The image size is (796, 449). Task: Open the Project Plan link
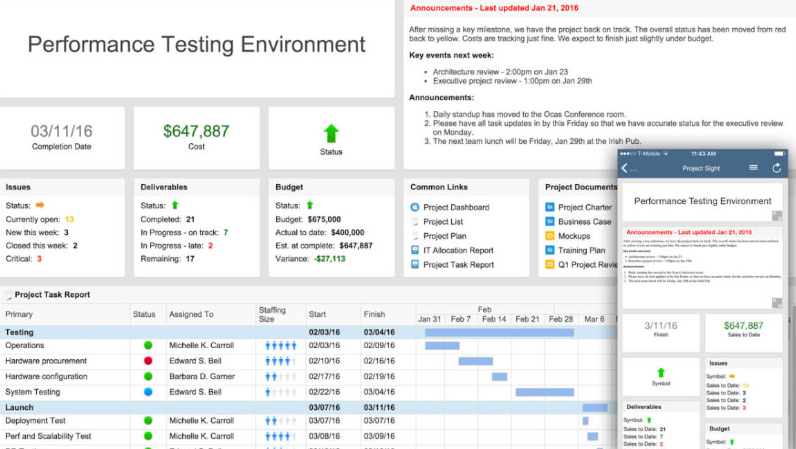pyautogui.click(x=444, y=236)
